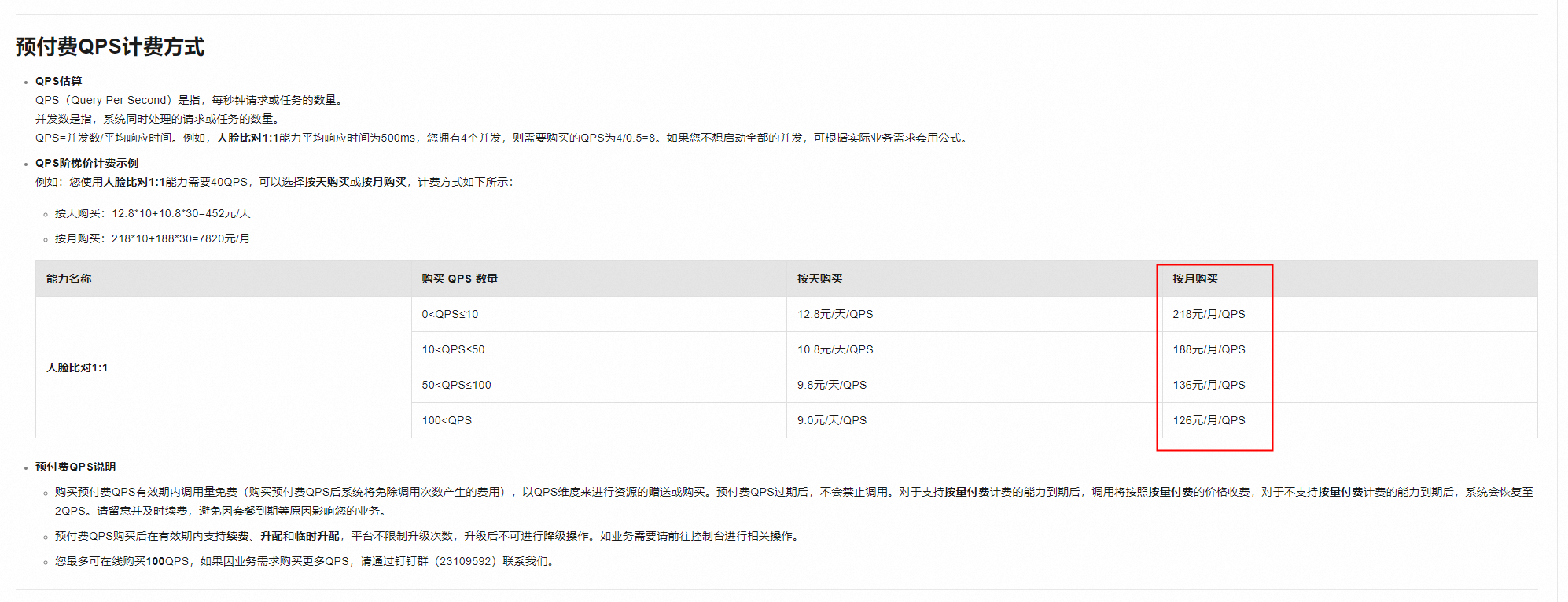Click the QPS估算 bullet title
Viewport: 1568px width, 602px height.
[x=59, y=81]
